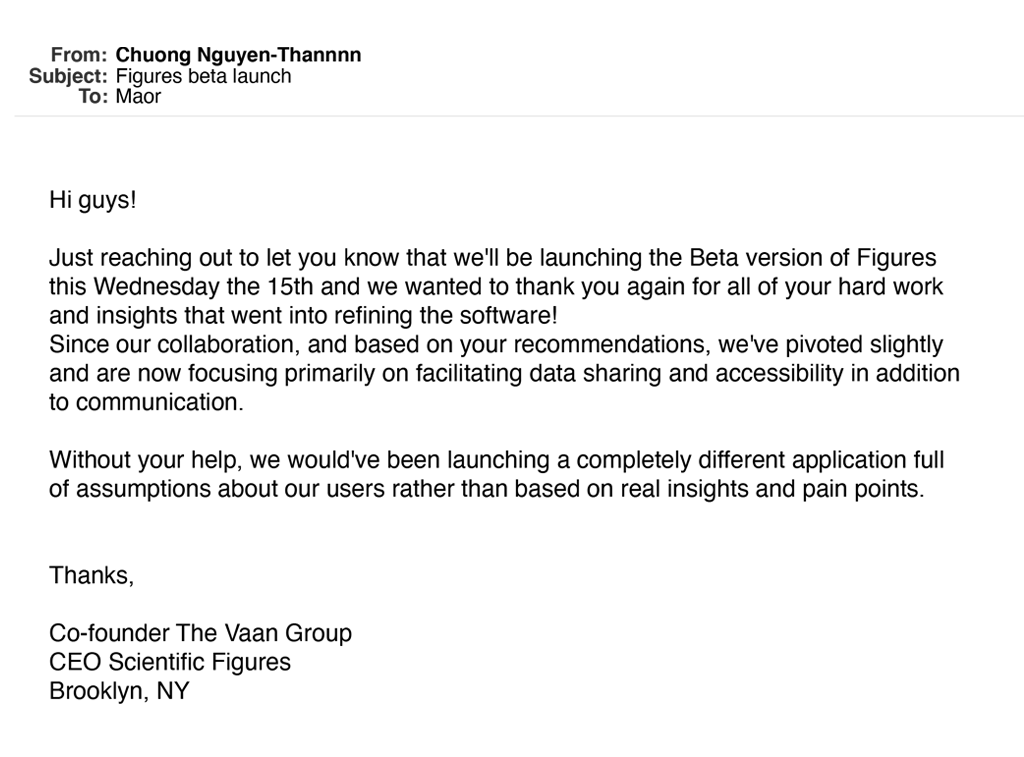Click the text Wednesday the 15th
The height and width of the screenshot is (757, 1024).
[x=204, y=287]
